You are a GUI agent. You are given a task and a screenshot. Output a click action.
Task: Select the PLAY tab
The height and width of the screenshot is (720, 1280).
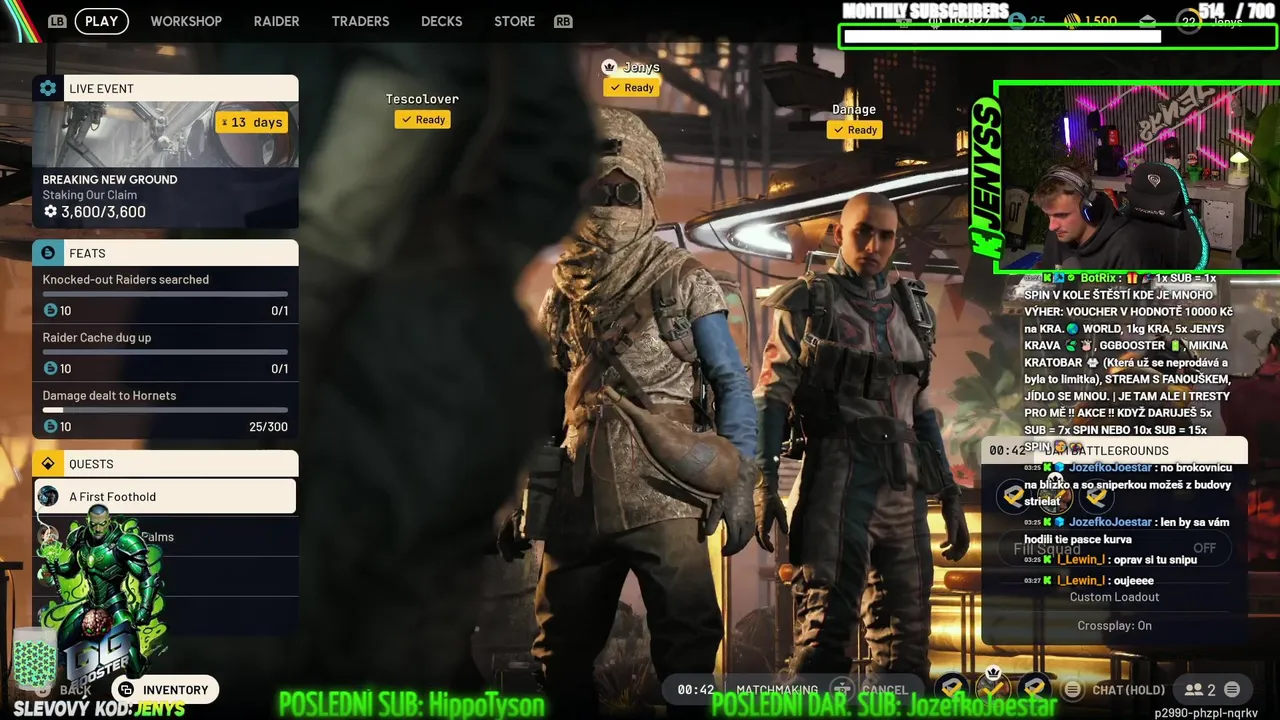[102, 21]
